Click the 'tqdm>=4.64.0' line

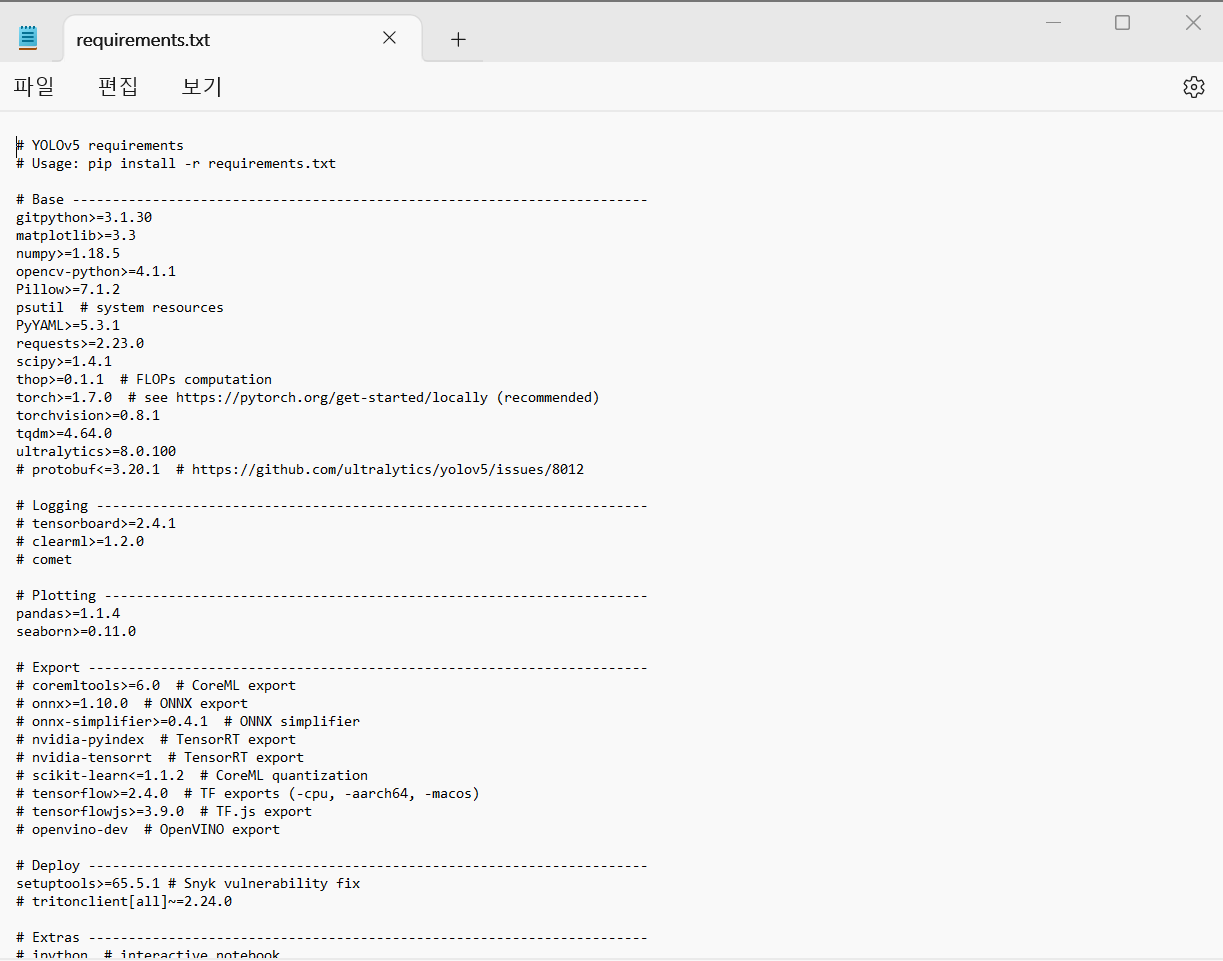[x=64, y=433]
